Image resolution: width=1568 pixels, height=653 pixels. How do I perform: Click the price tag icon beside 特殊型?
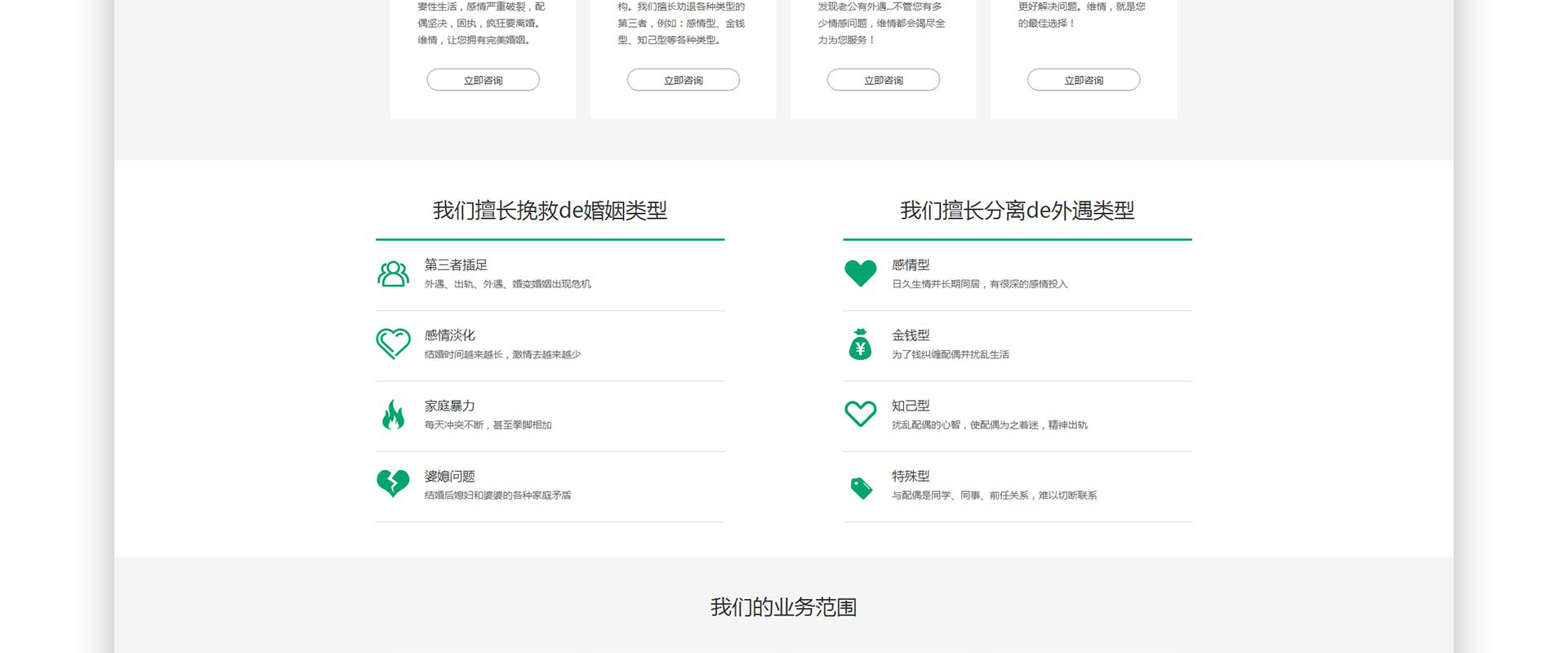click(861, 488)
